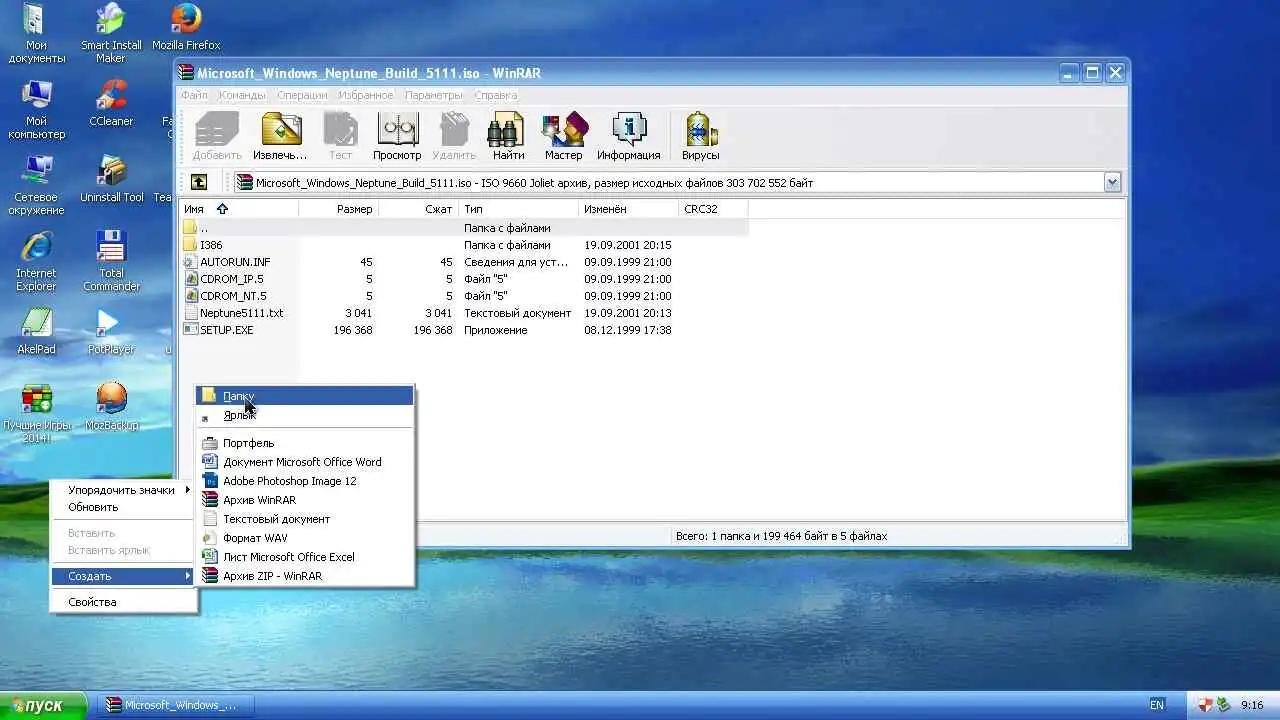Create a new Портфель
Viewport: 1280px width, 720px height.
(x=304, y=443)
